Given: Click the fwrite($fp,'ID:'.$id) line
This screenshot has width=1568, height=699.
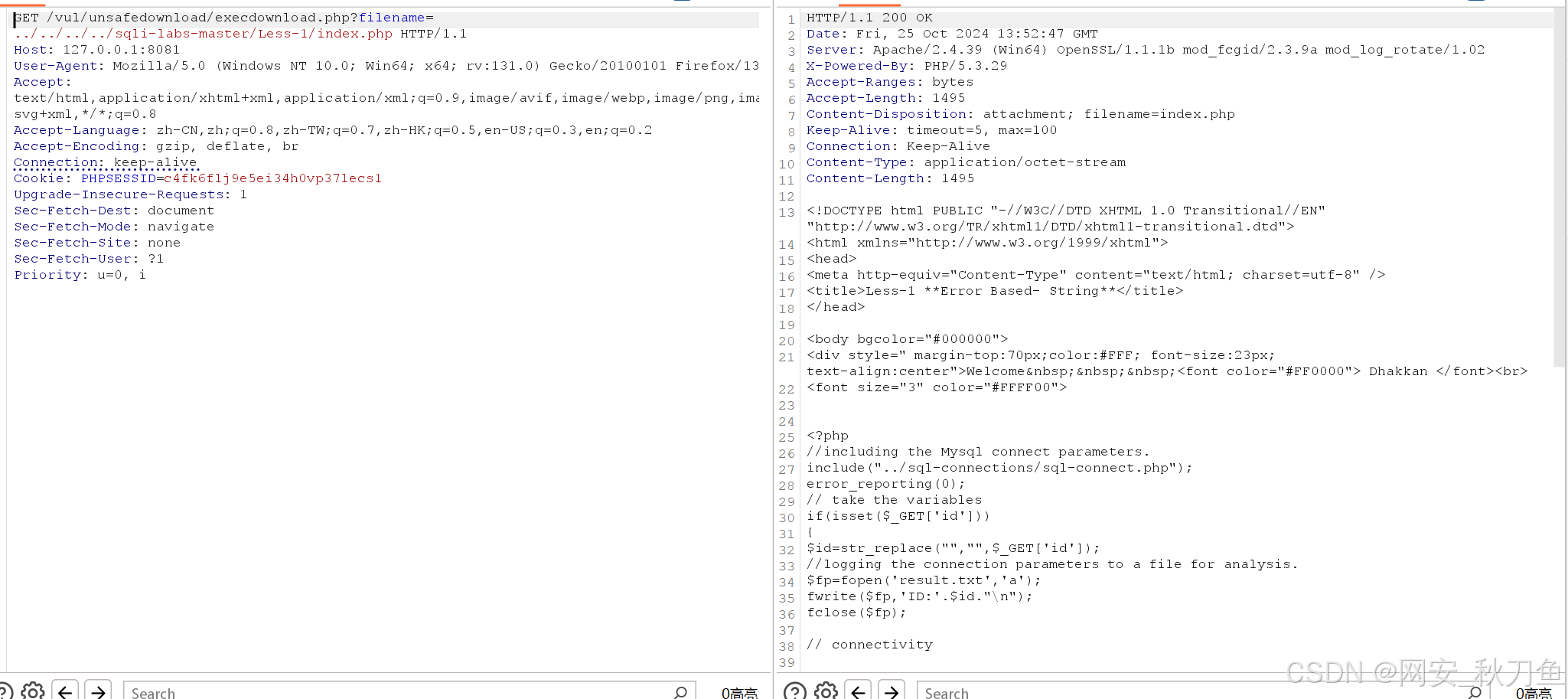Looking at the screenshot, I should 920,596.
